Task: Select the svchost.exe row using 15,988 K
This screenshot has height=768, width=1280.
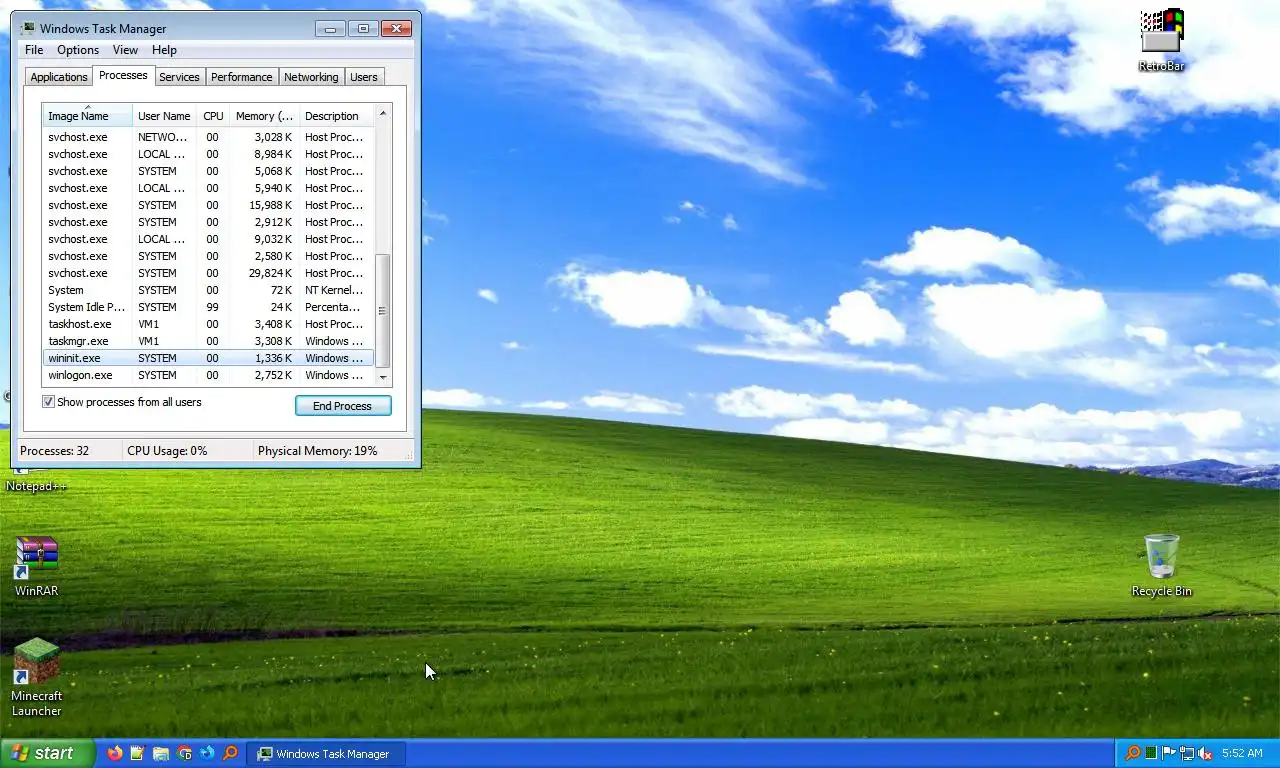Action: pos(208,205)
